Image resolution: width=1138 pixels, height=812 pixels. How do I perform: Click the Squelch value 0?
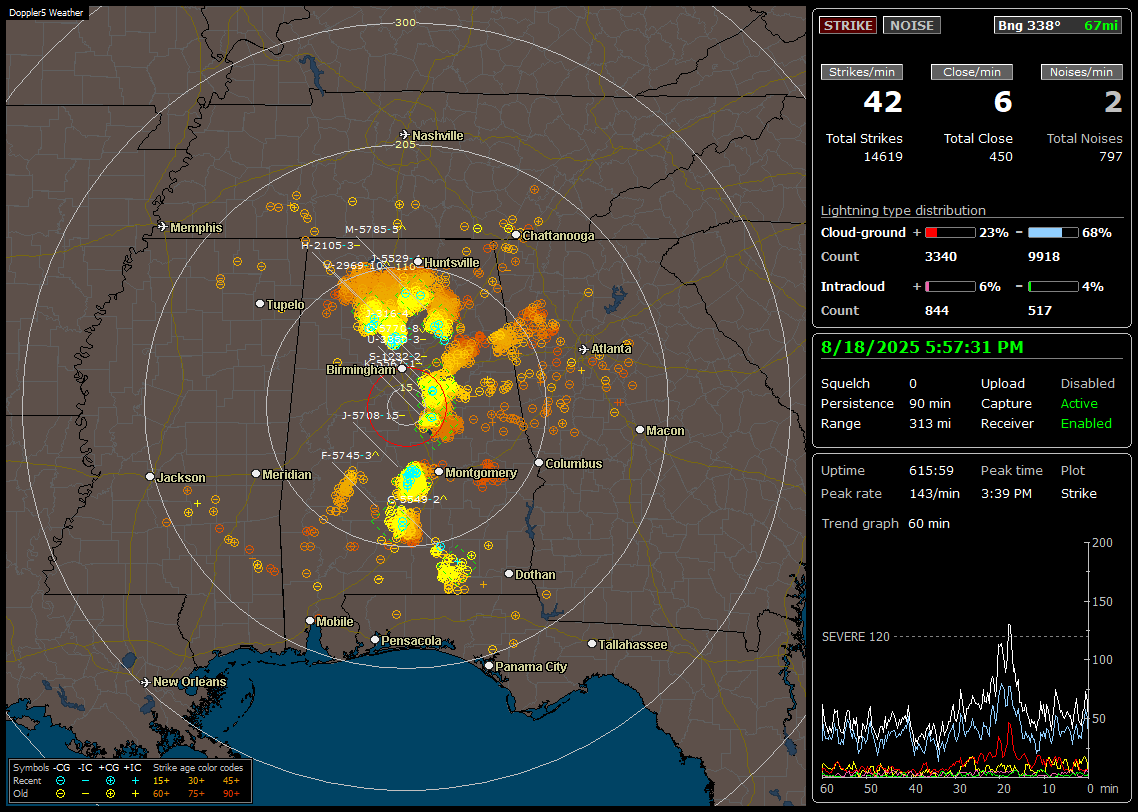point(912,384)
